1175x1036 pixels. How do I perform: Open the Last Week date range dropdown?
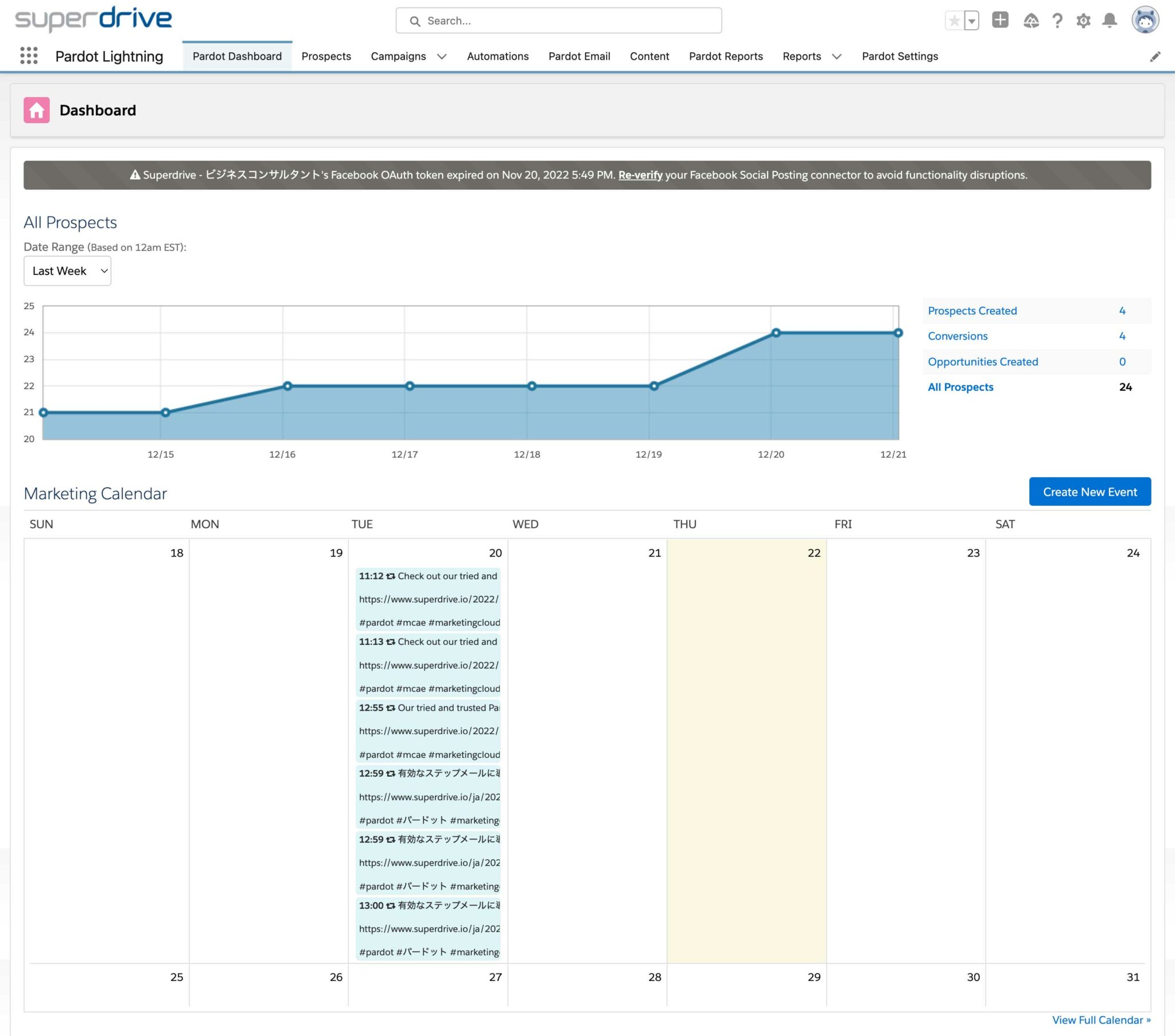tap(67, 271)
